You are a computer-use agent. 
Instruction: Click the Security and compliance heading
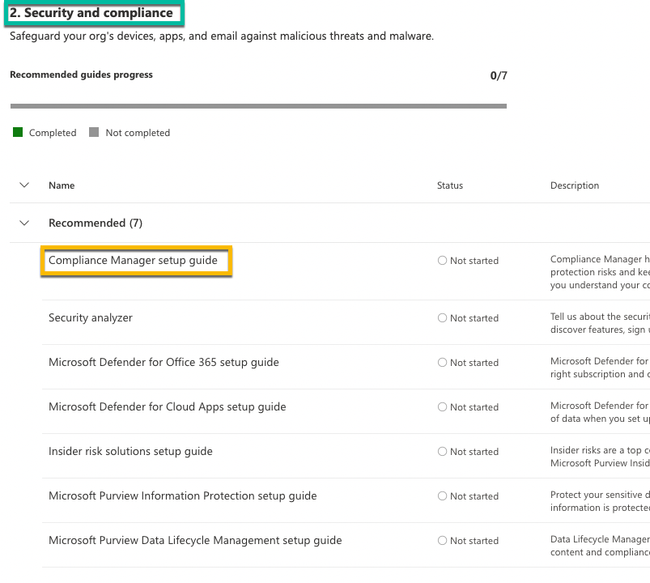coord(91,13)
